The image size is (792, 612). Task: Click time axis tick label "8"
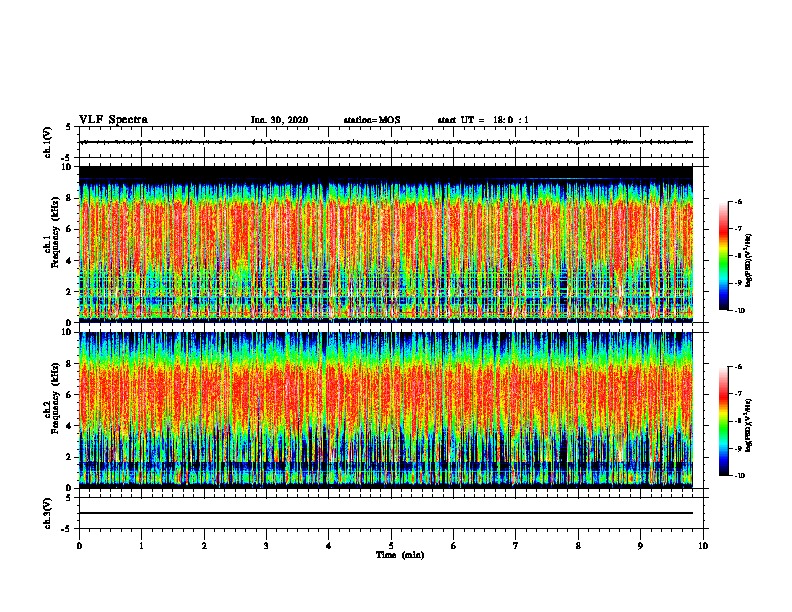pyautogui.click(x=578, y=546)
